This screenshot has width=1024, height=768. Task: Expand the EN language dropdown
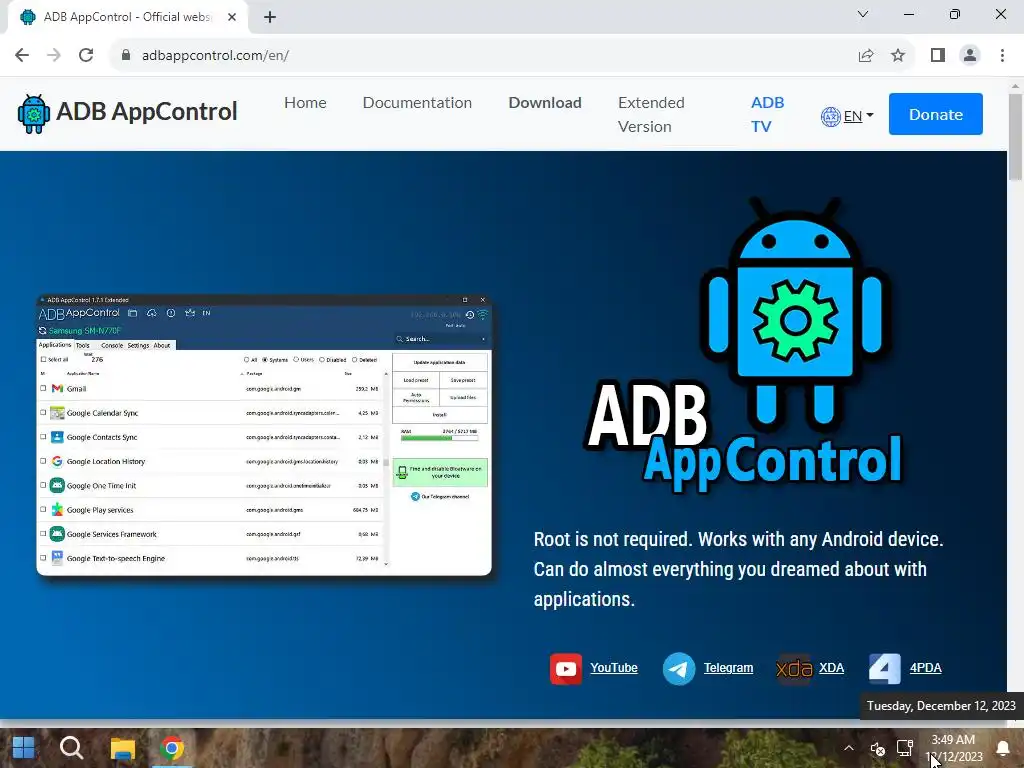[858, 116]
